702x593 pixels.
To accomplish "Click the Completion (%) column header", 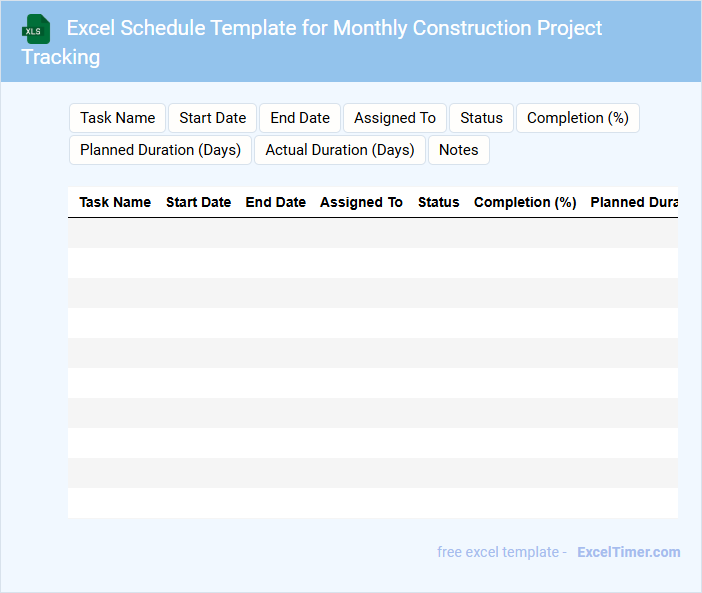I will coord(525,202).
